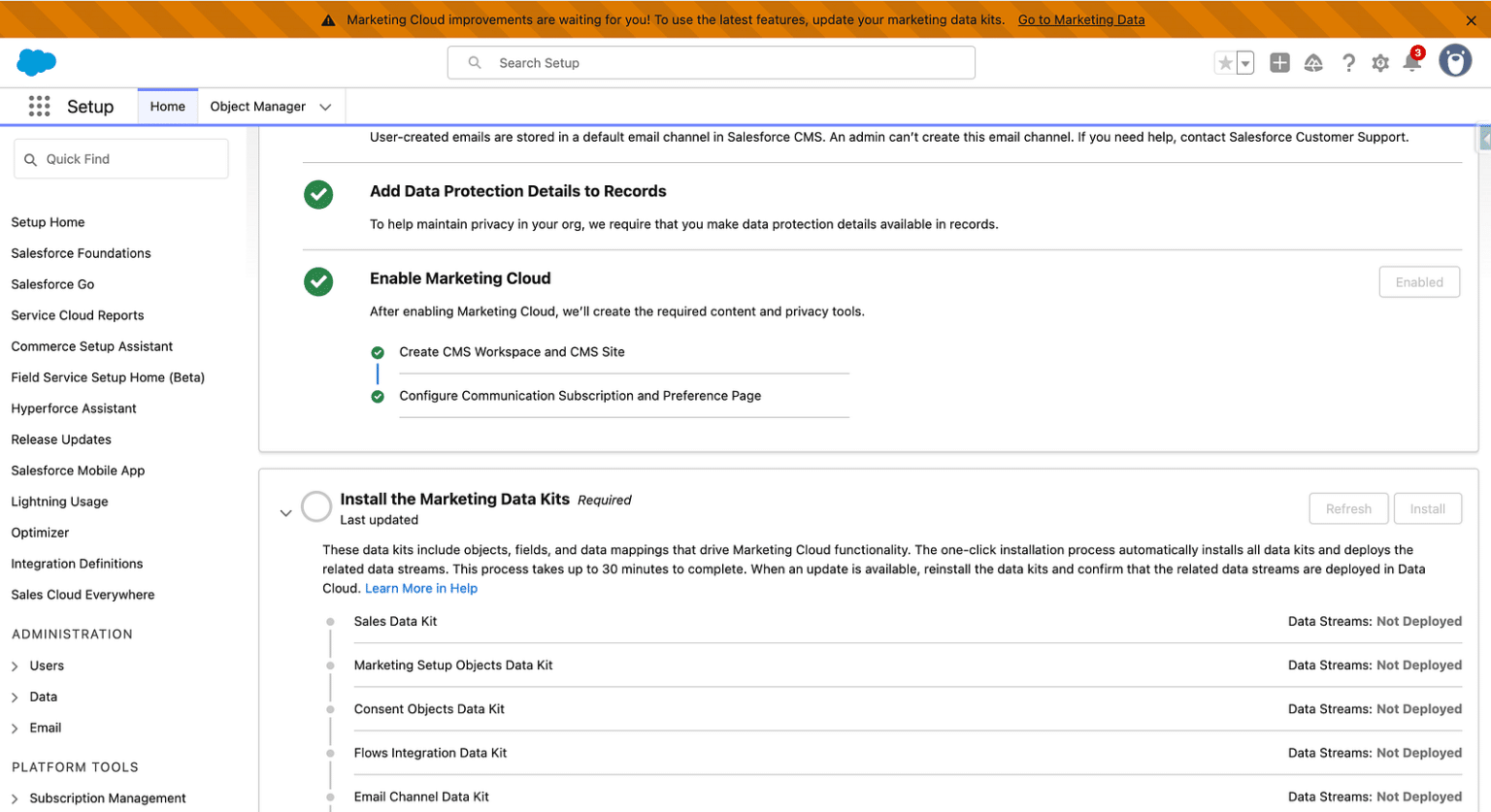Collapse Install the Marketing Data Kits section

pyautogui.click(x=285, y=512)
